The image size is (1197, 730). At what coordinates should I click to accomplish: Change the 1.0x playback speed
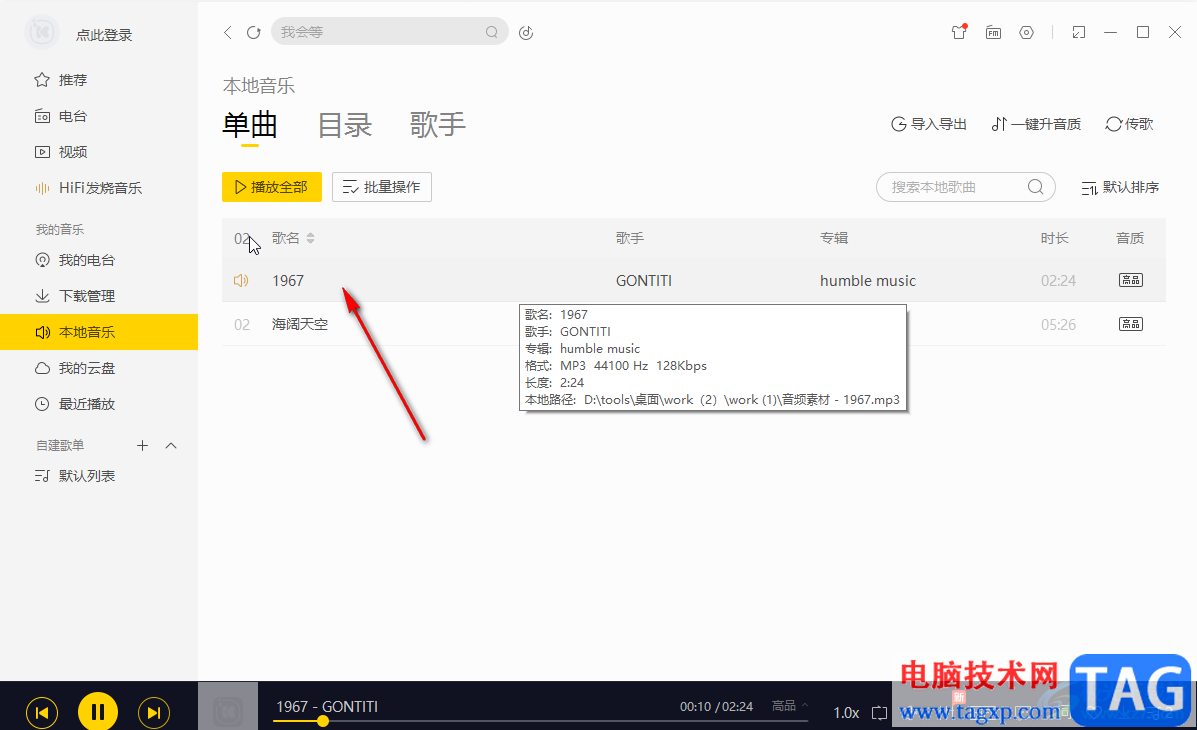click(x=846, y=712)
